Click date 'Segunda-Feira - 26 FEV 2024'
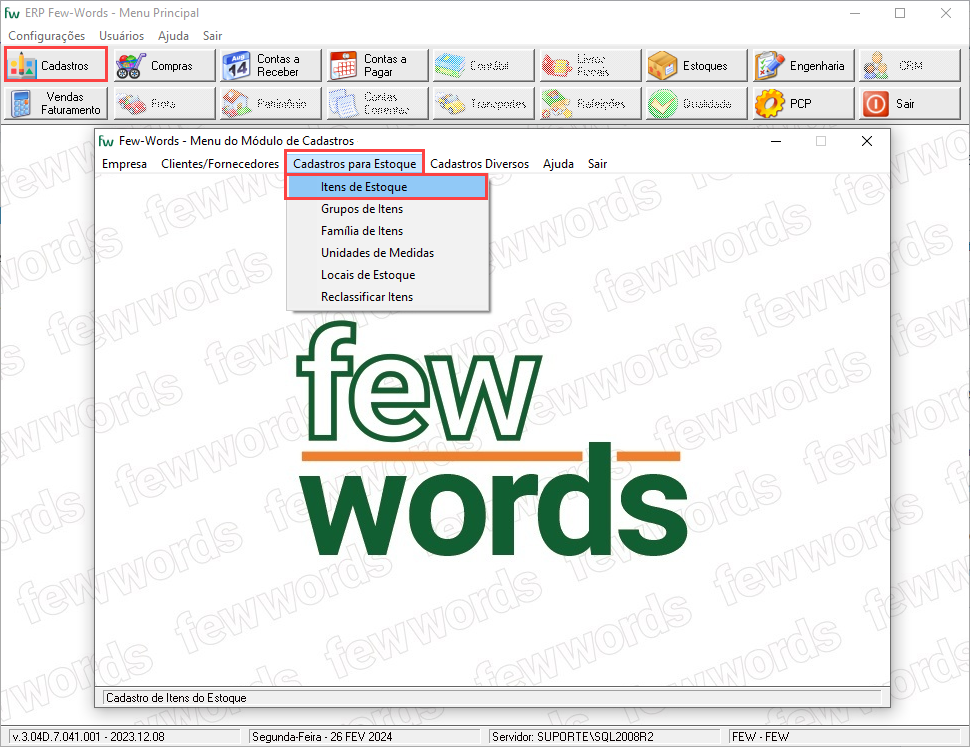Image resolution: width=970 pixels, height=747 pixels. pyautogui.click(x=322, y=736)
